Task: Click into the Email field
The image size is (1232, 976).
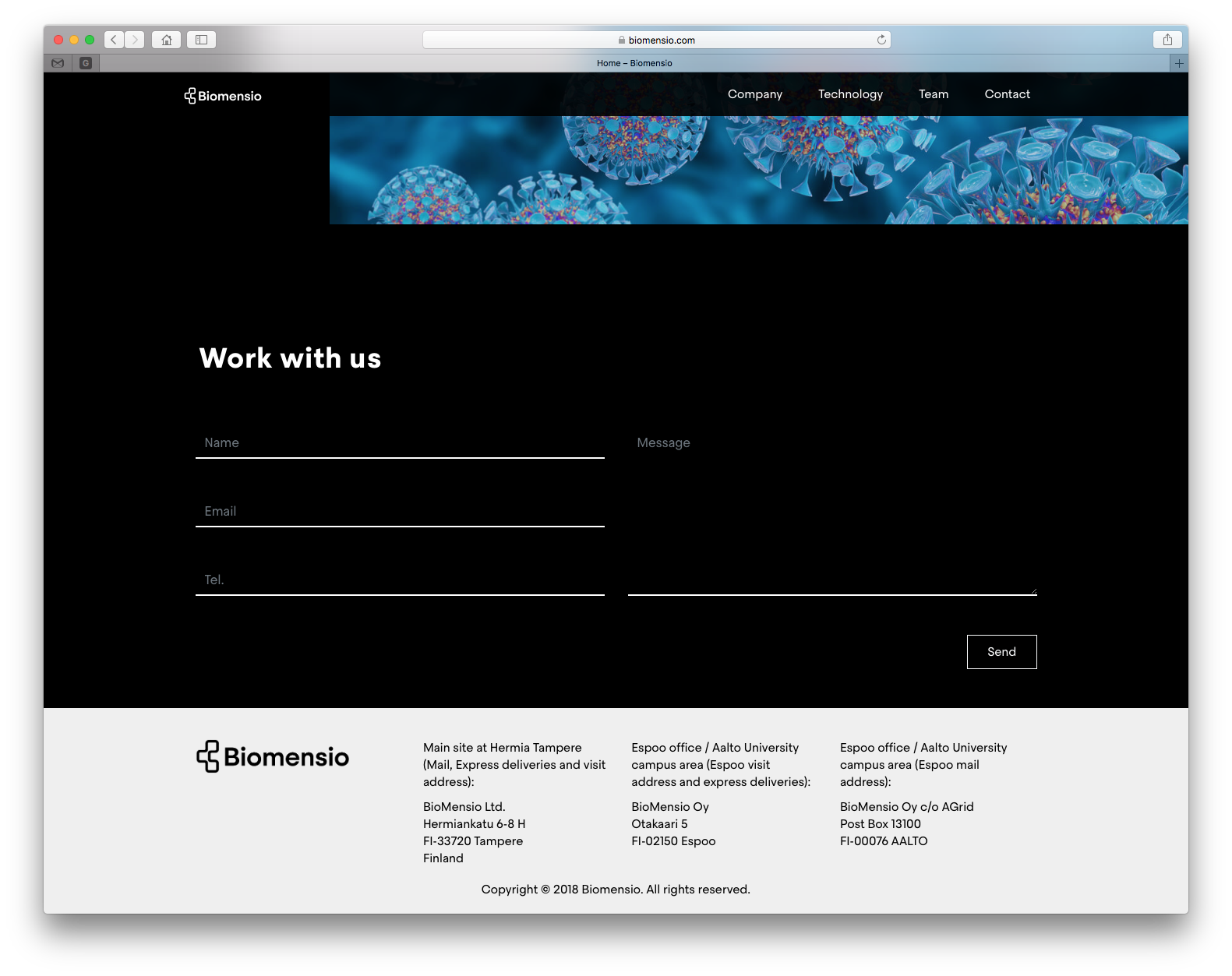Action: click(x=400, y=512)
